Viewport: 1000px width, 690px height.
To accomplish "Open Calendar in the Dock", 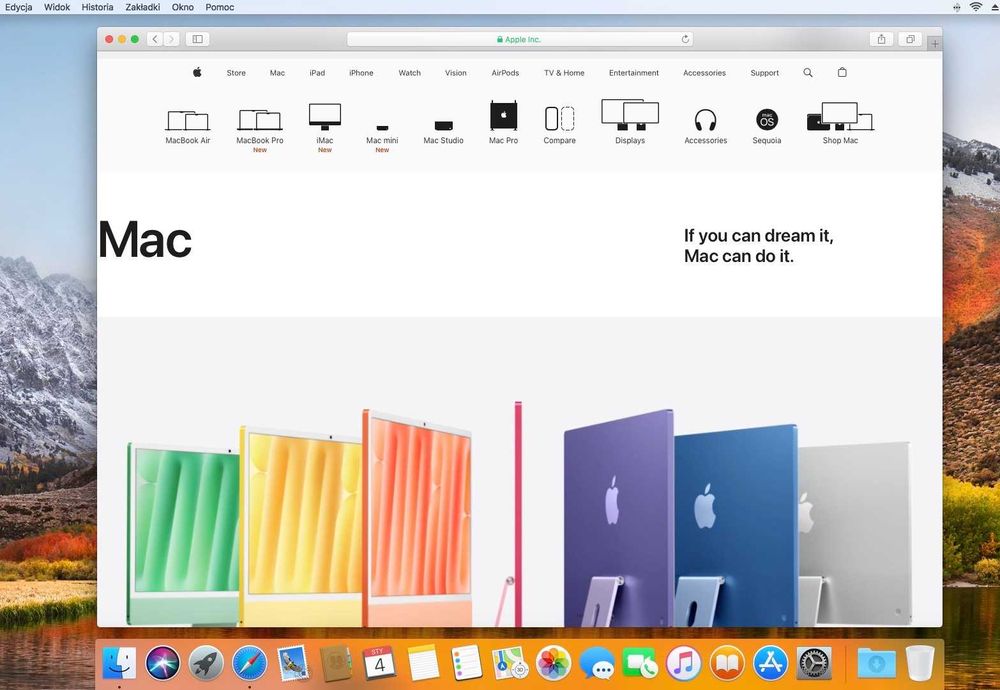I will coord(379,663).
